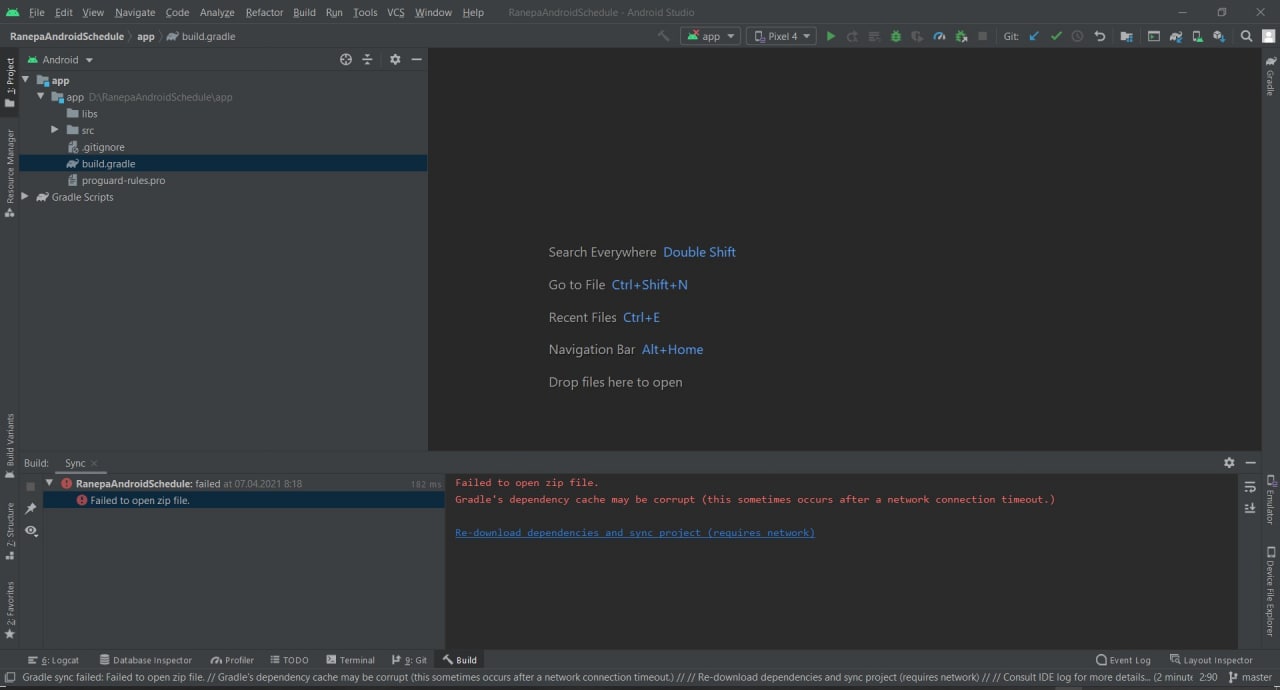Open the Run Anything toolbar icon
This screenshot has width=1280, height=690.
point(1154,36)
